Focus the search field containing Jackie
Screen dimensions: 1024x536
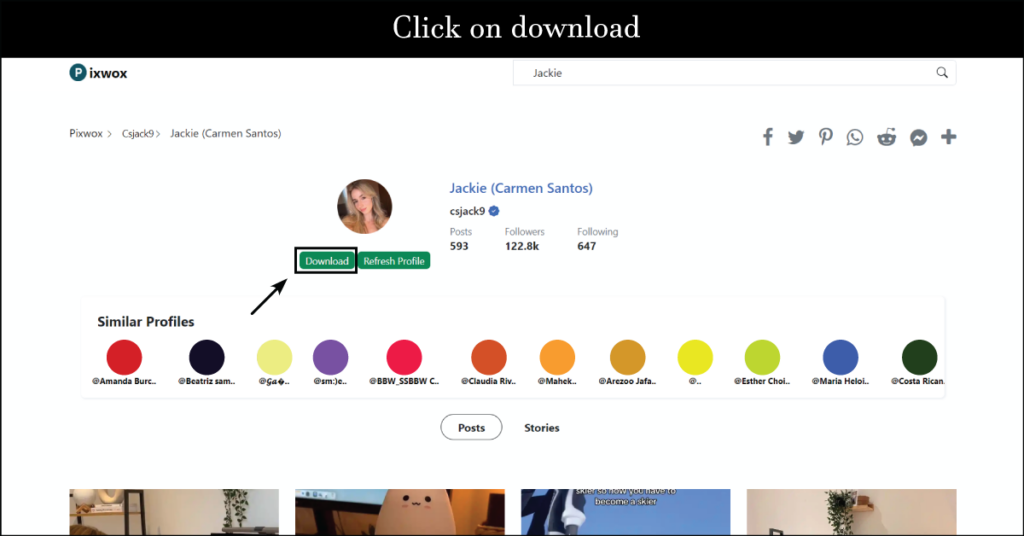[720, 73]
